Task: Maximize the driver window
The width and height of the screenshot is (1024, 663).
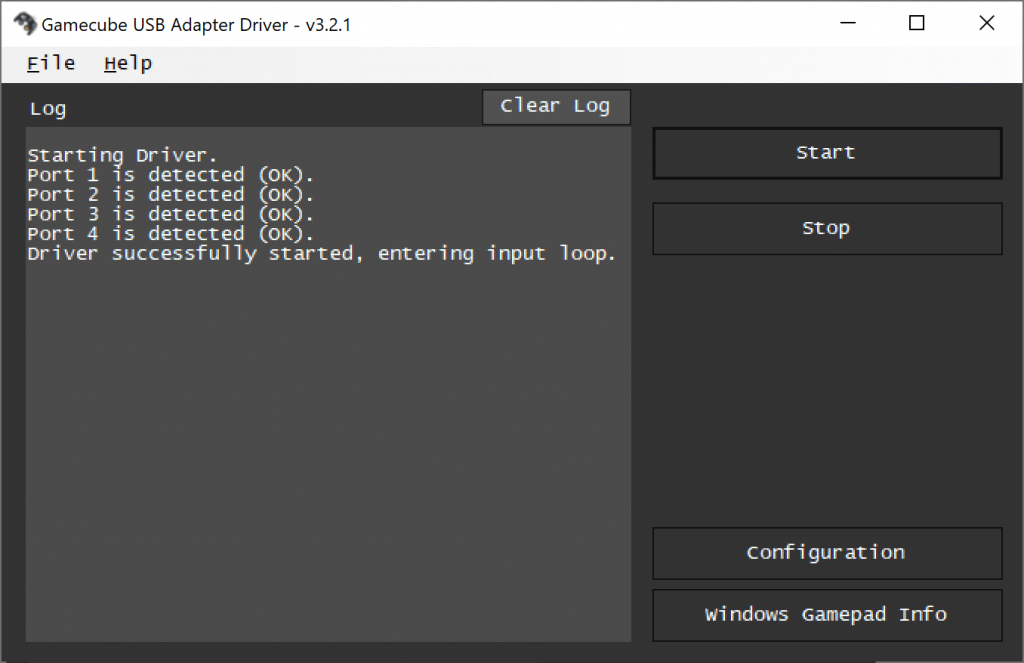Action: tap(916, 24)
